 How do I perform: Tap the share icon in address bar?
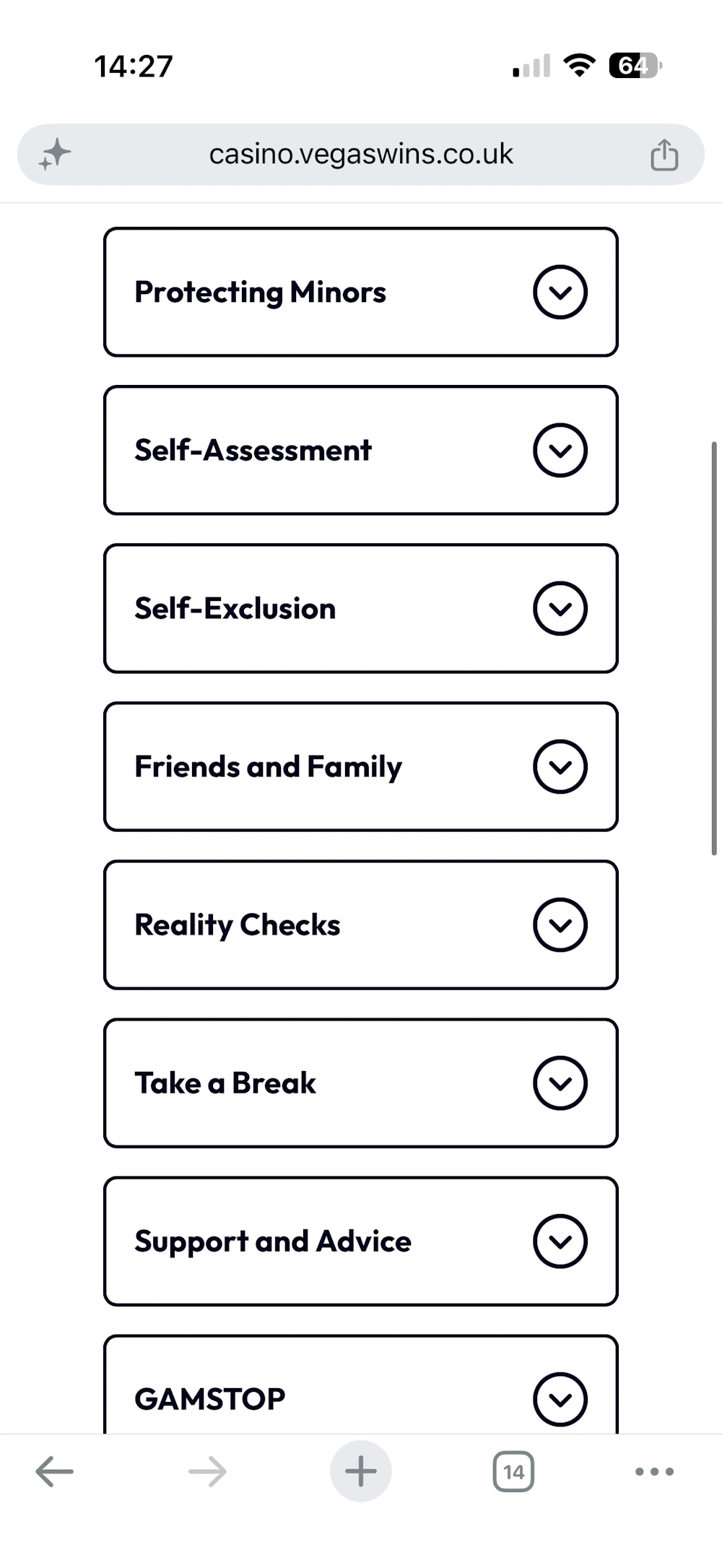pos(664,155)
